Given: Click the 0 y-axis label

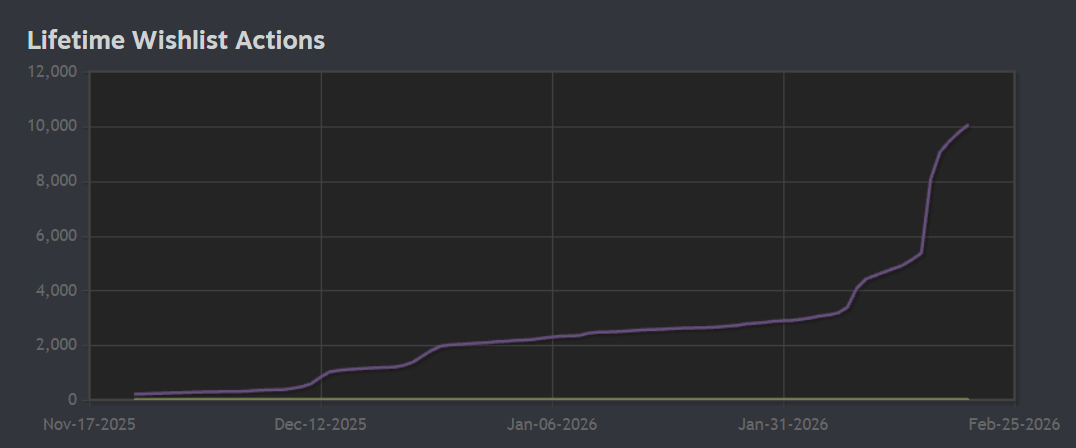Looking at the screenshot, I should click(73, 400).
